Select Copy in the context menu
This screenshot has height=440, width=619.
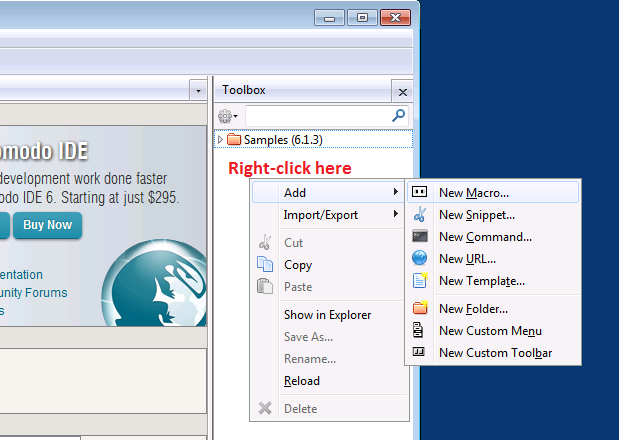pos(329,265)
